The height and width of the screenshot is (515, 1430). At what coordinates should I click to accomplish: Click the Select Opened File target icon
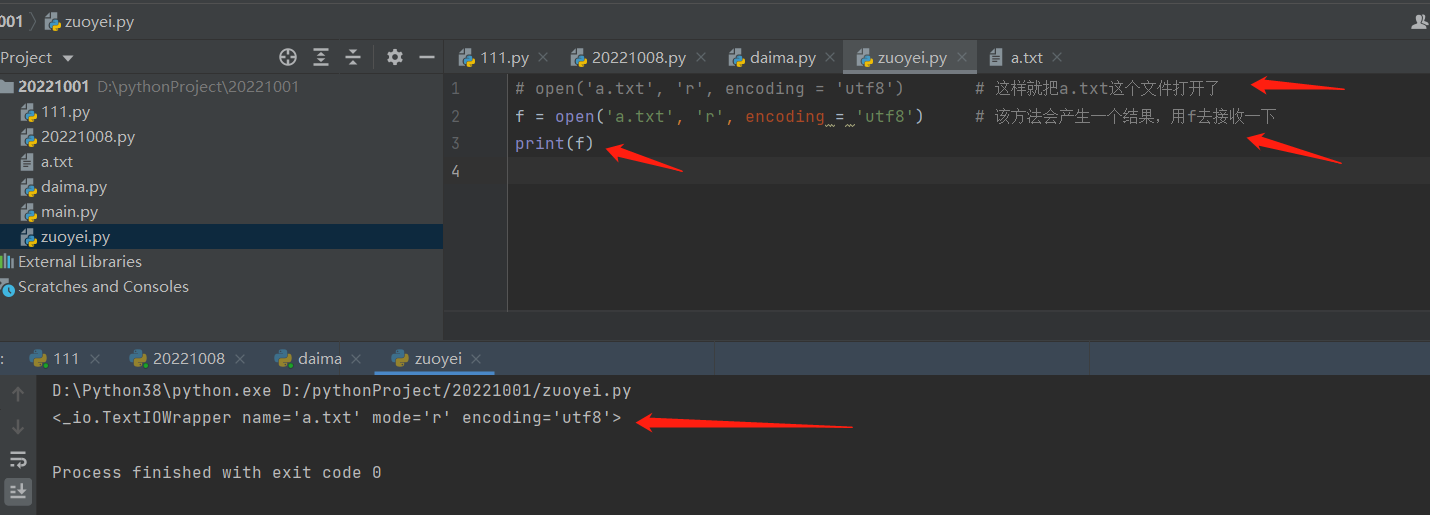288,57
